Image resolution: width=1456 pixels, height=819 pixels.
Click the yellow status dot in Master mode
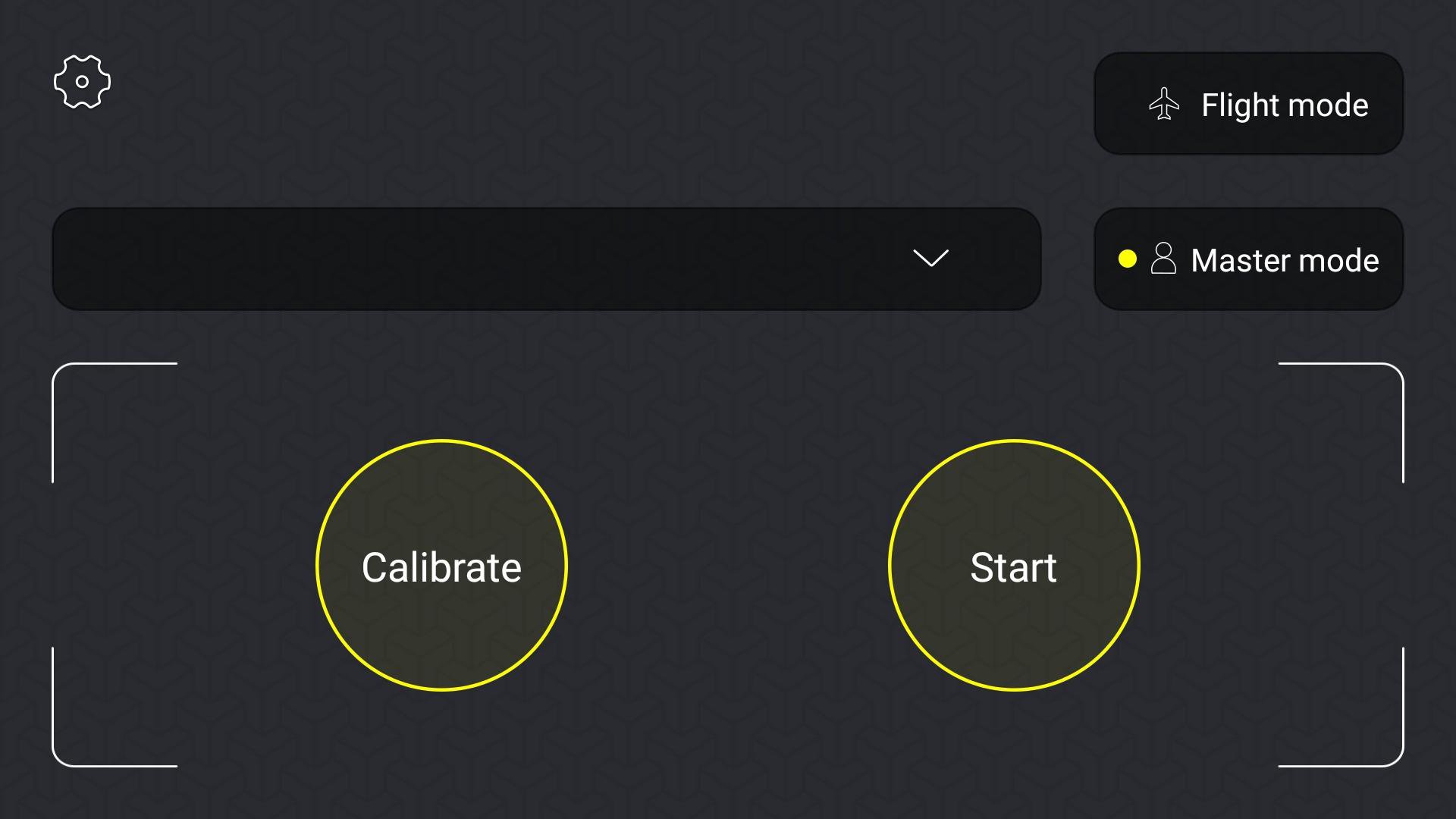tap(1128, 259)
